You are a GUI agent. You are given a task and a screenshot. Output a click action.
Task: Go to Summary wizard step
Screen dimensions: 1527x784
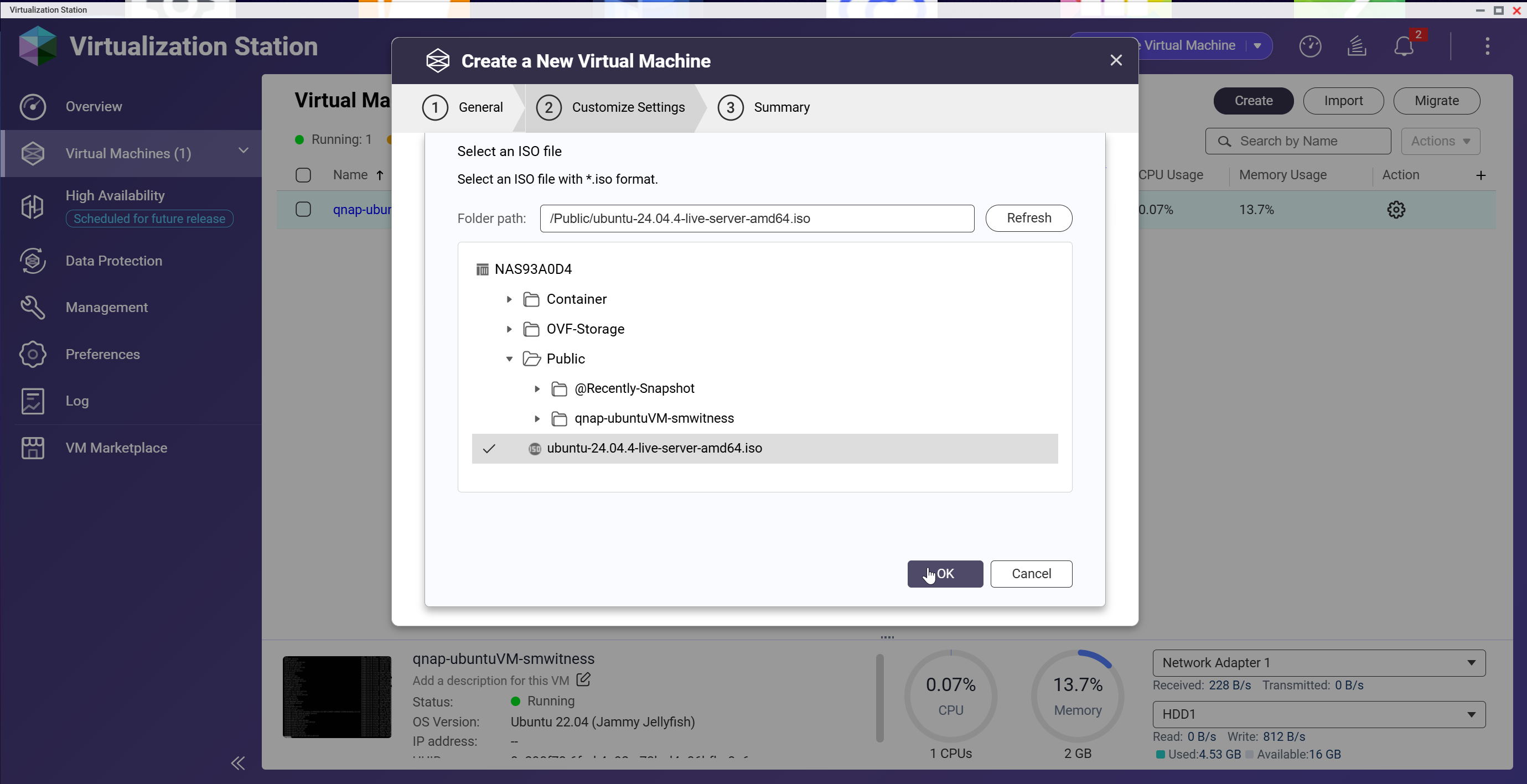pos(764,107)
